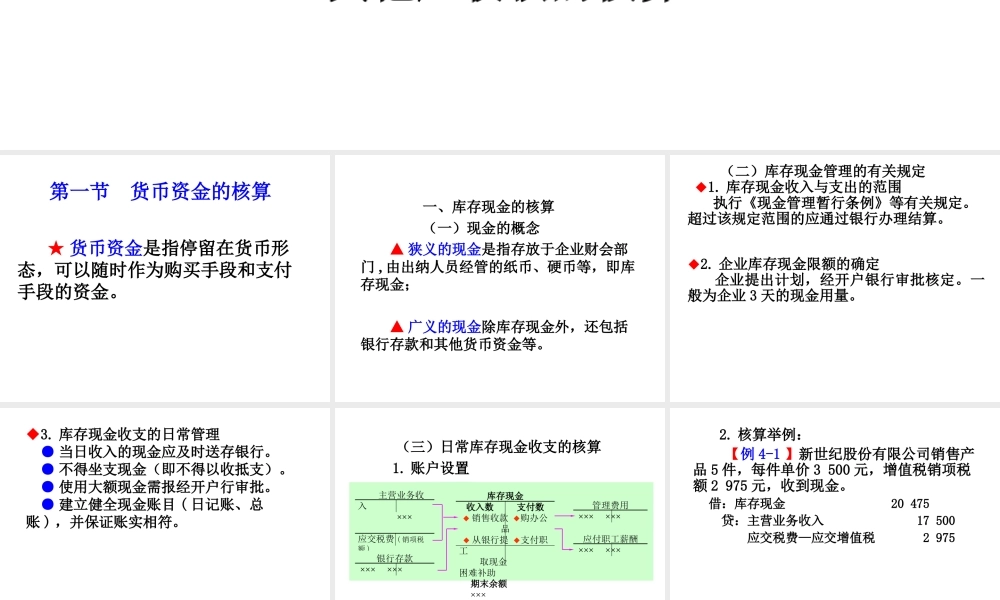Select the red ◆ beside 销售收款 in diagram
Screen dimensions: 1000x600
[x=465, y=518]
